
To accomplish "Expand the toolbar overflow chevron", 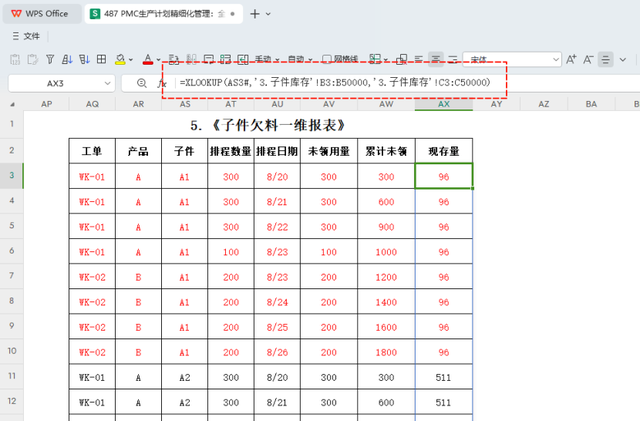I will 623,60.
